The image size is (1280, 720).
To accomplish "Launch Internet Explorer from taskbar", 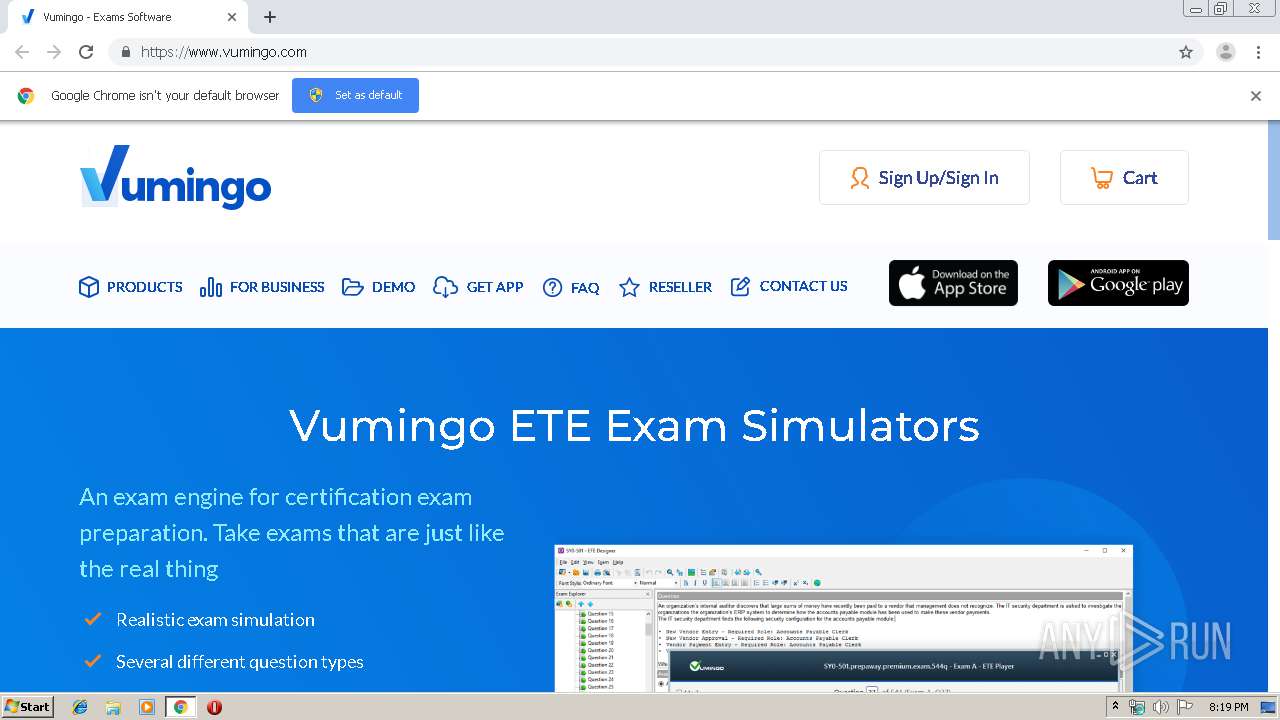I will pyautogui.click(x=80, y=707).
